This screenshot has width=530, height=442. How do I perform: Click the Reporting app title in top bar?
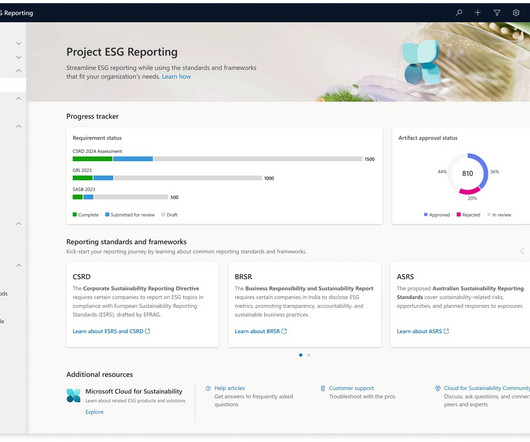point(17,13)
